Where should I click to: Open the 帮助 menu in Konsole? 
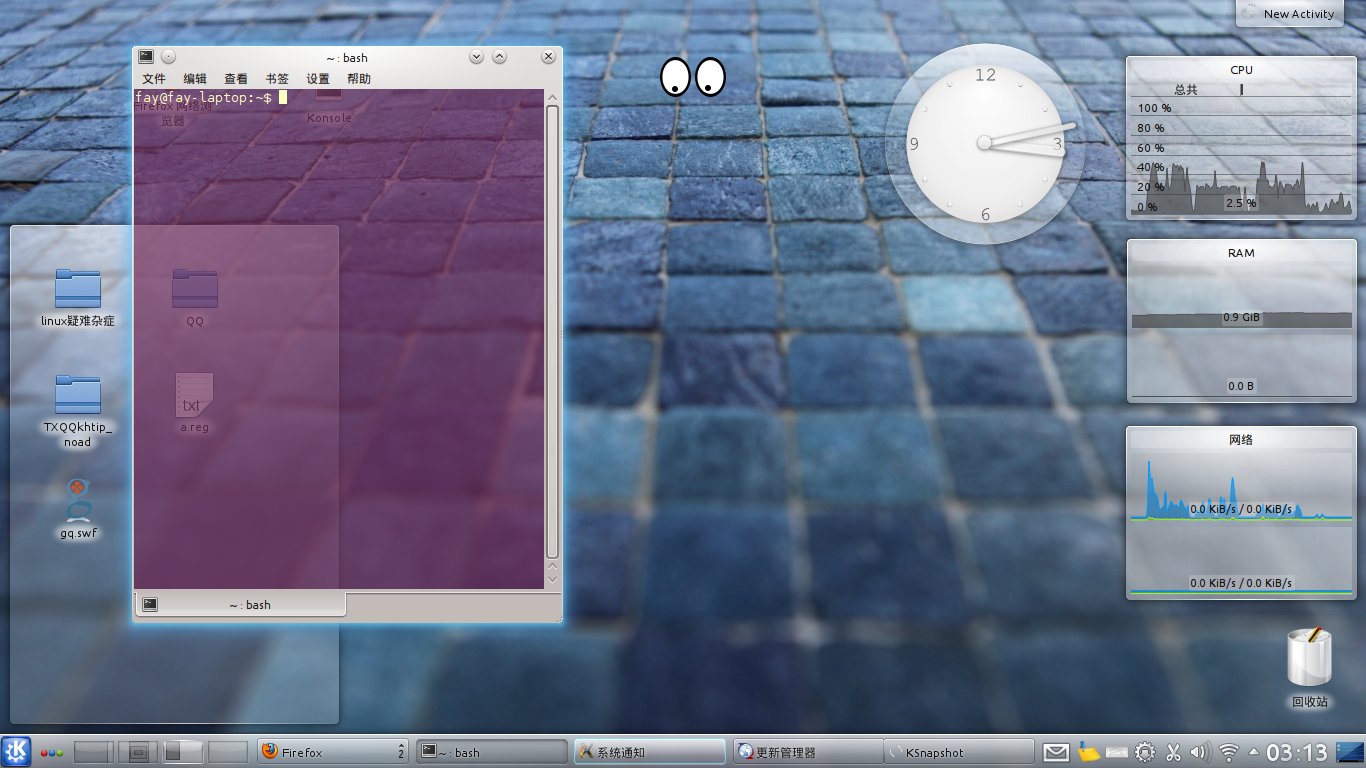359,79
